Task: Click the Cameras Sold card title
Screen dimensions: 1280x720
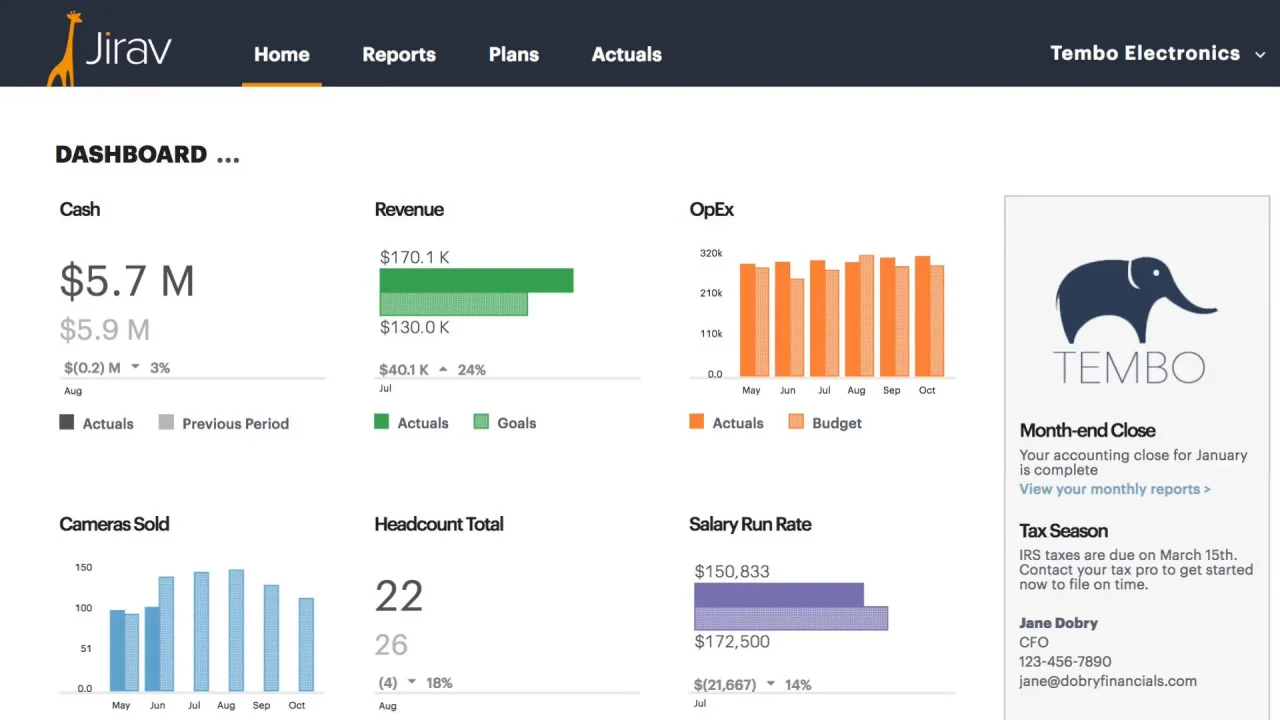Action: point(114,524)
